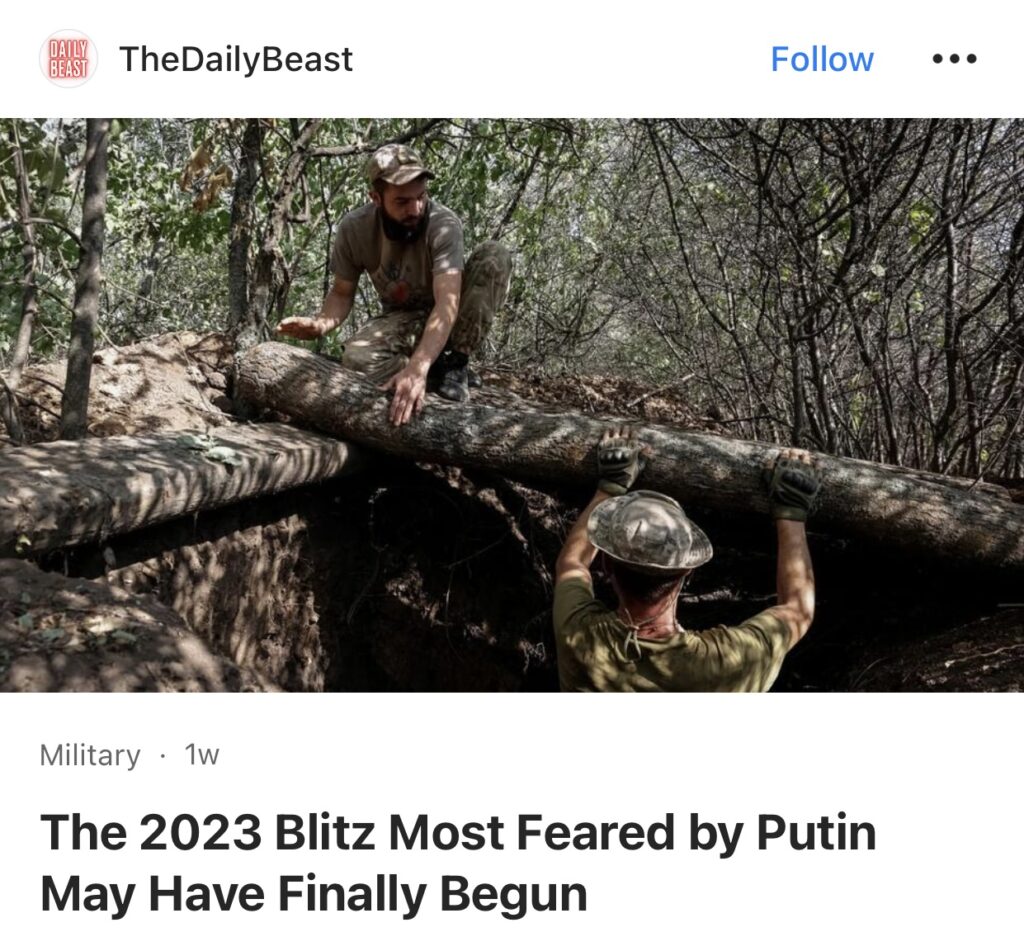Select the Military category label
The width and height of the screenshot is (1024, 951).
click(90, 755)
